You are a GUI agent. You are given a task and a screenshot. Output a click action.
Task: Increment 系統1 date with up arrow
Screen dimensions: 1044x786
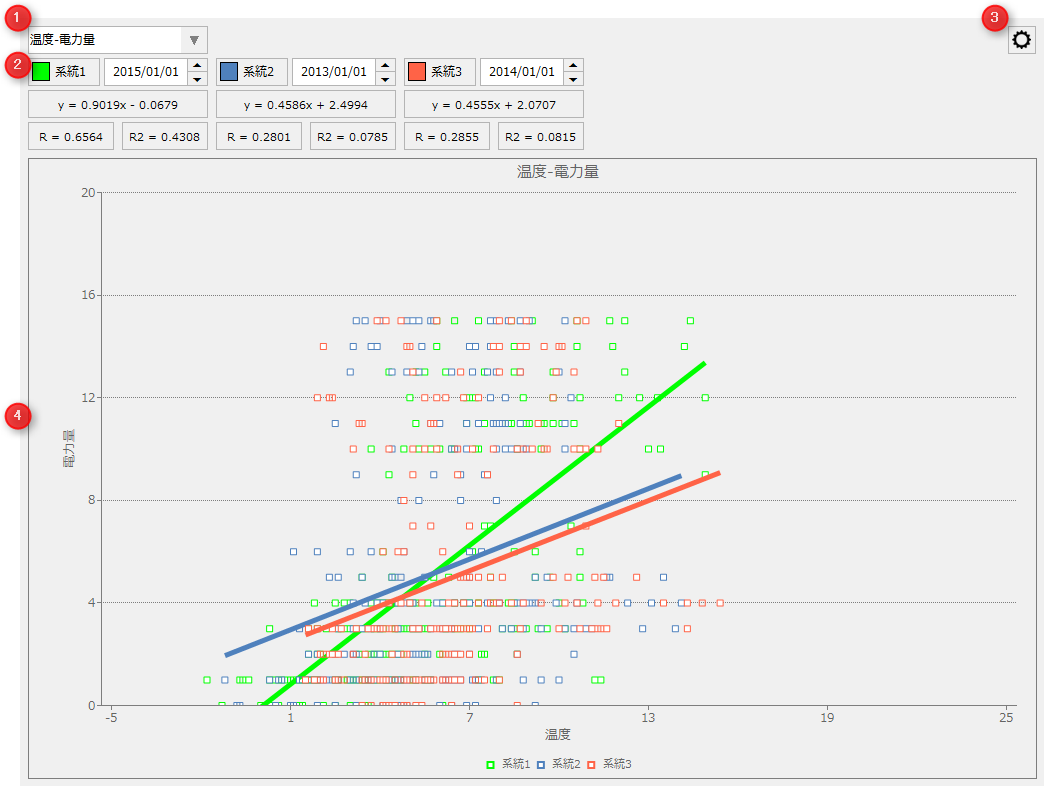point(196,65)
